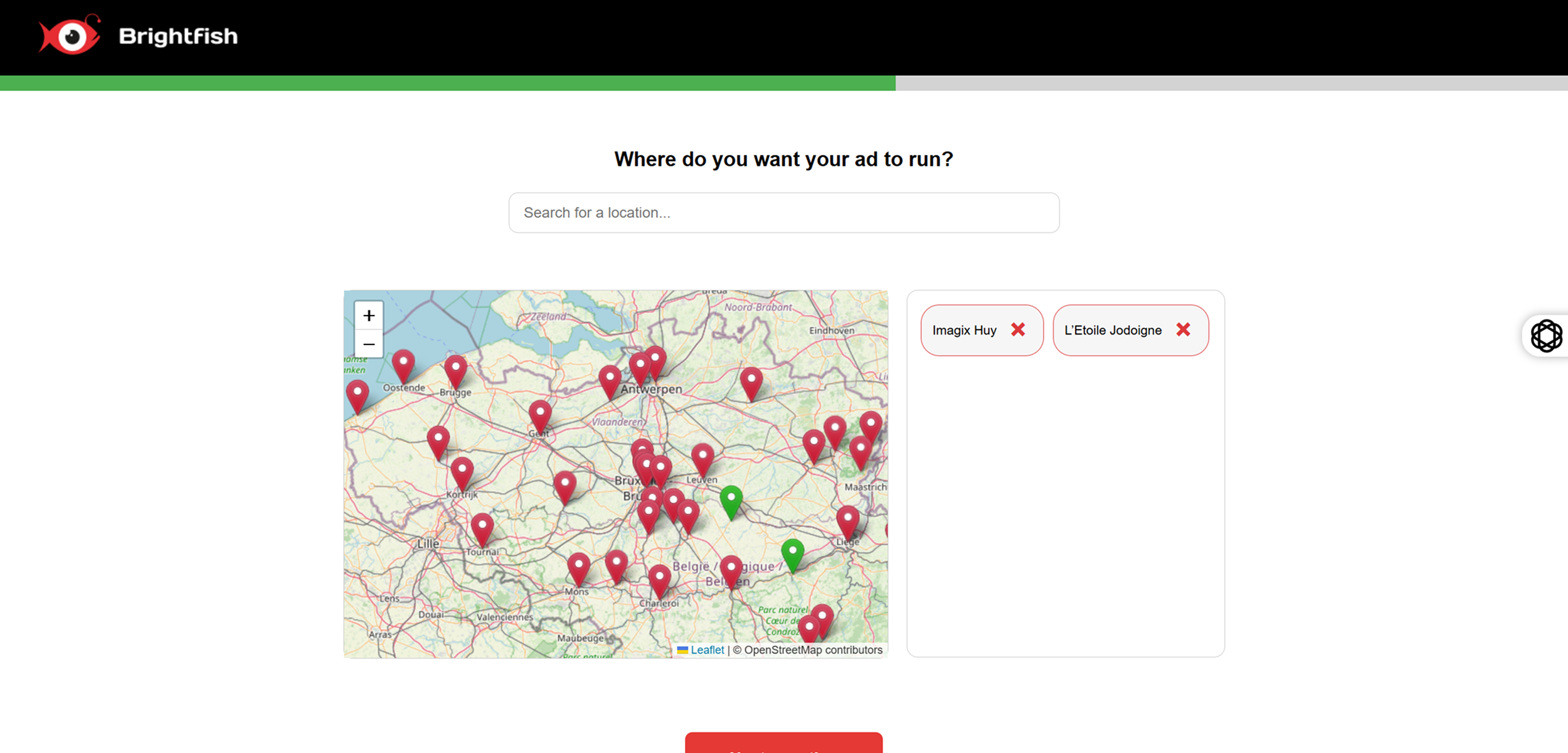
Task: Select the pin between Brugge and Kortrijk
Action: [x=438, y=442]
